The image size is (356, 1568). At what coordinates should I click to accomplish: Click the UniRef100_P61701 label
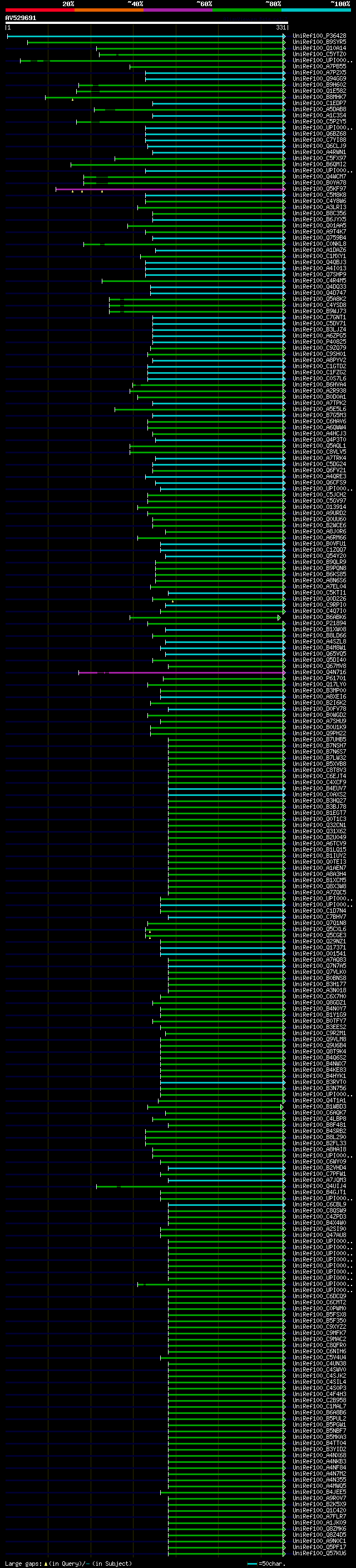pyautogui.click(x=319, y=678)
